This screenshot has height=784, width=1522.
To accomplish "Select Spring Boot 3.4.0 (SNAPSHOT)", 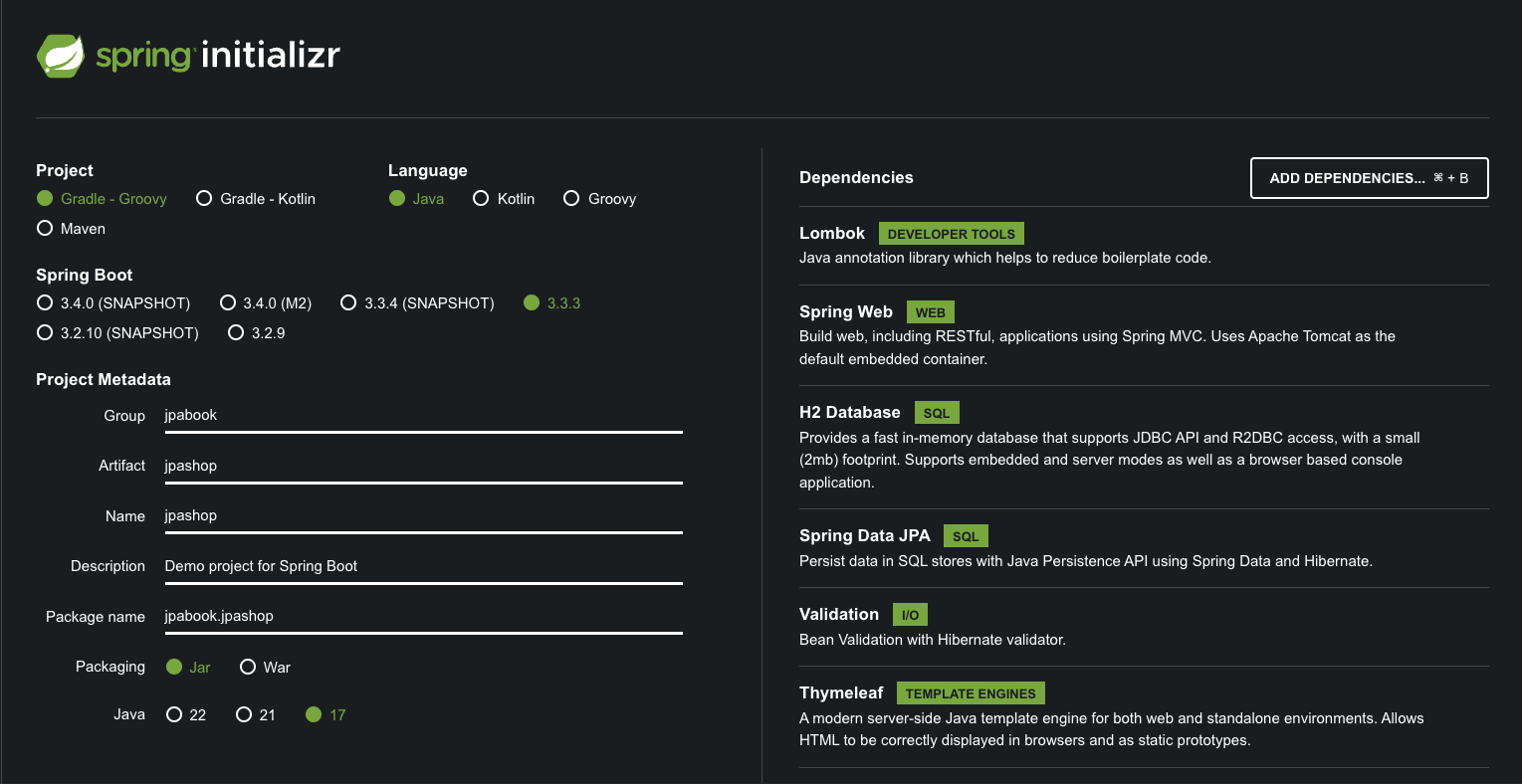I will point(113,303).
